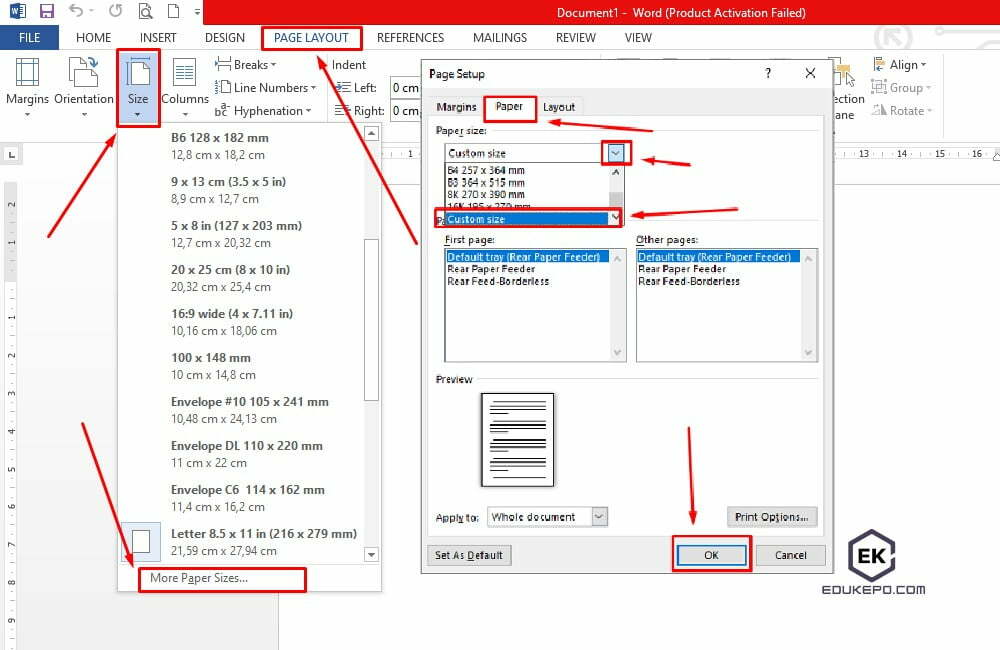Click the Undo arrow icon

(x=76, y=11)
